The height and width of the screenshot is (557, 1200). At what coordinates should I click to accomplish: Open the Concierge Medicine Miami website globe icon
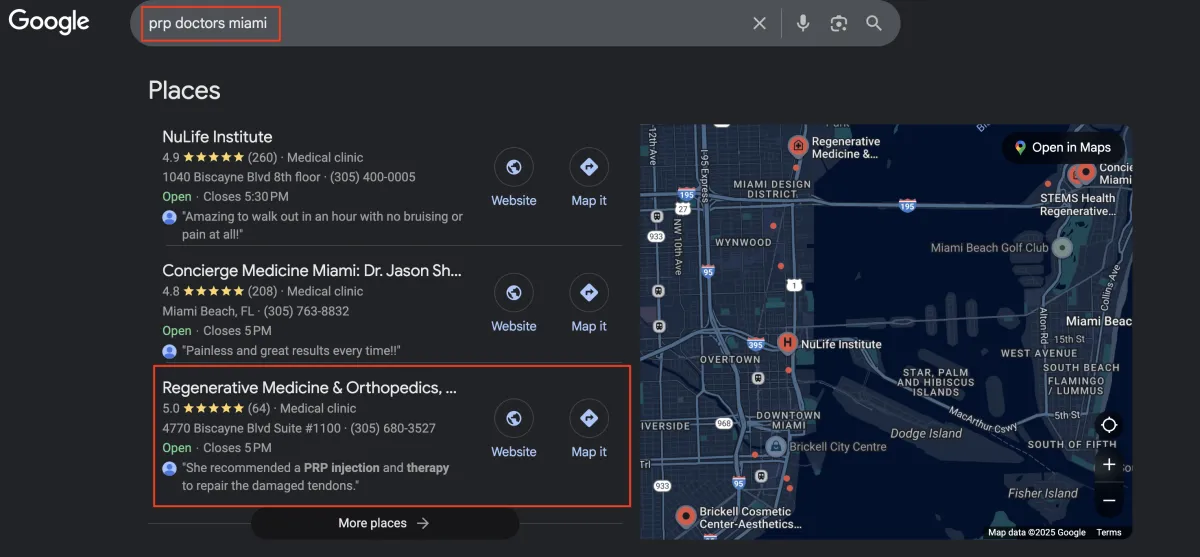click(x=514, y=293)
